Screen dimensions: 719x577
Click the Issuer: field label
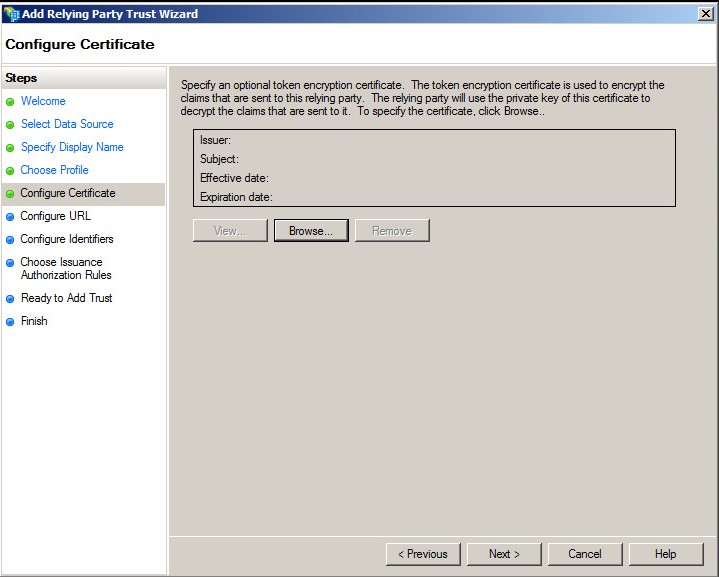(x=215, y=140)
